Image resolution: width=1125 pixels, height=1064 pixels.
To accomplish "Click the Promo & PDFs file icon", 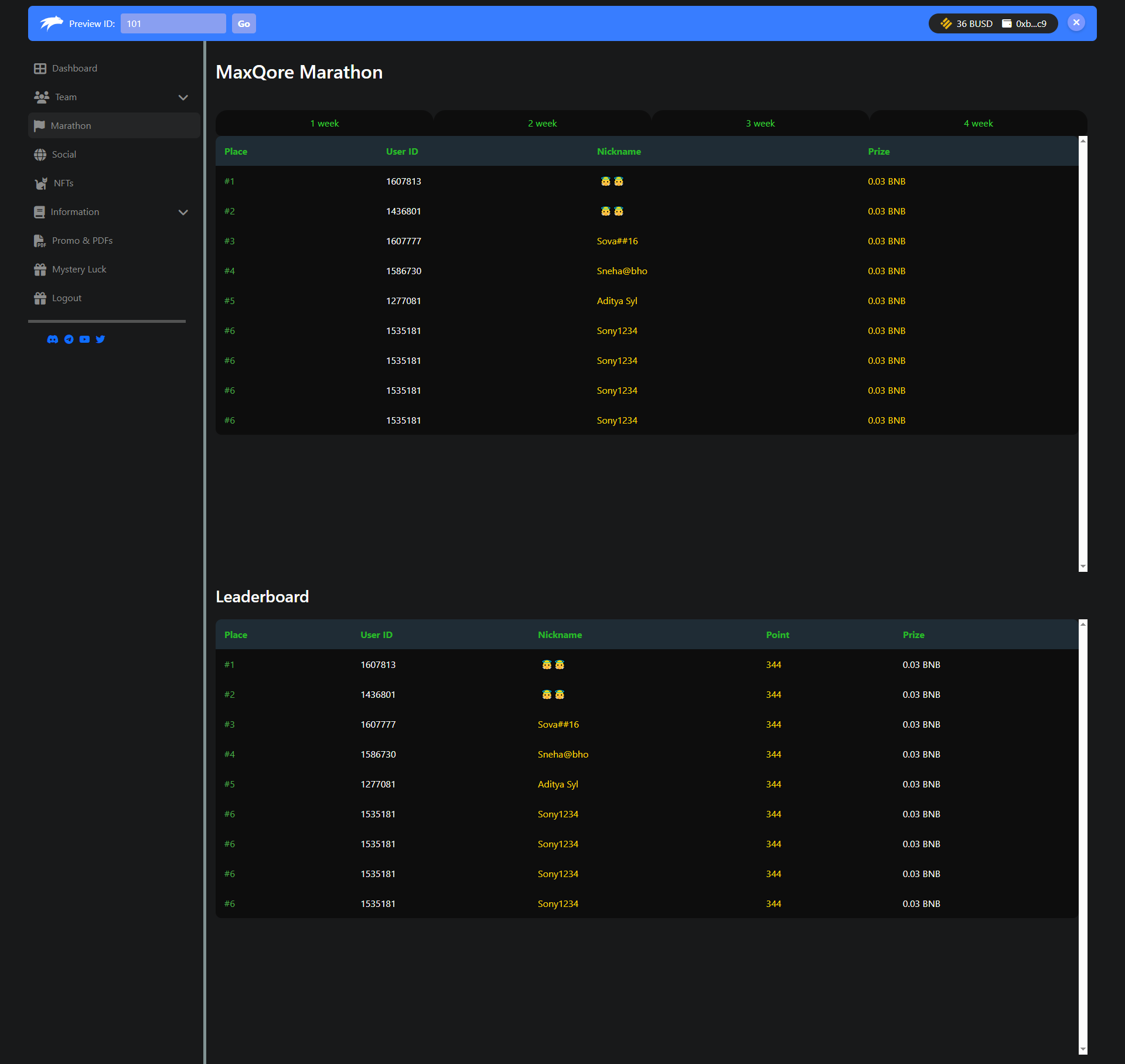I will 40,241.
